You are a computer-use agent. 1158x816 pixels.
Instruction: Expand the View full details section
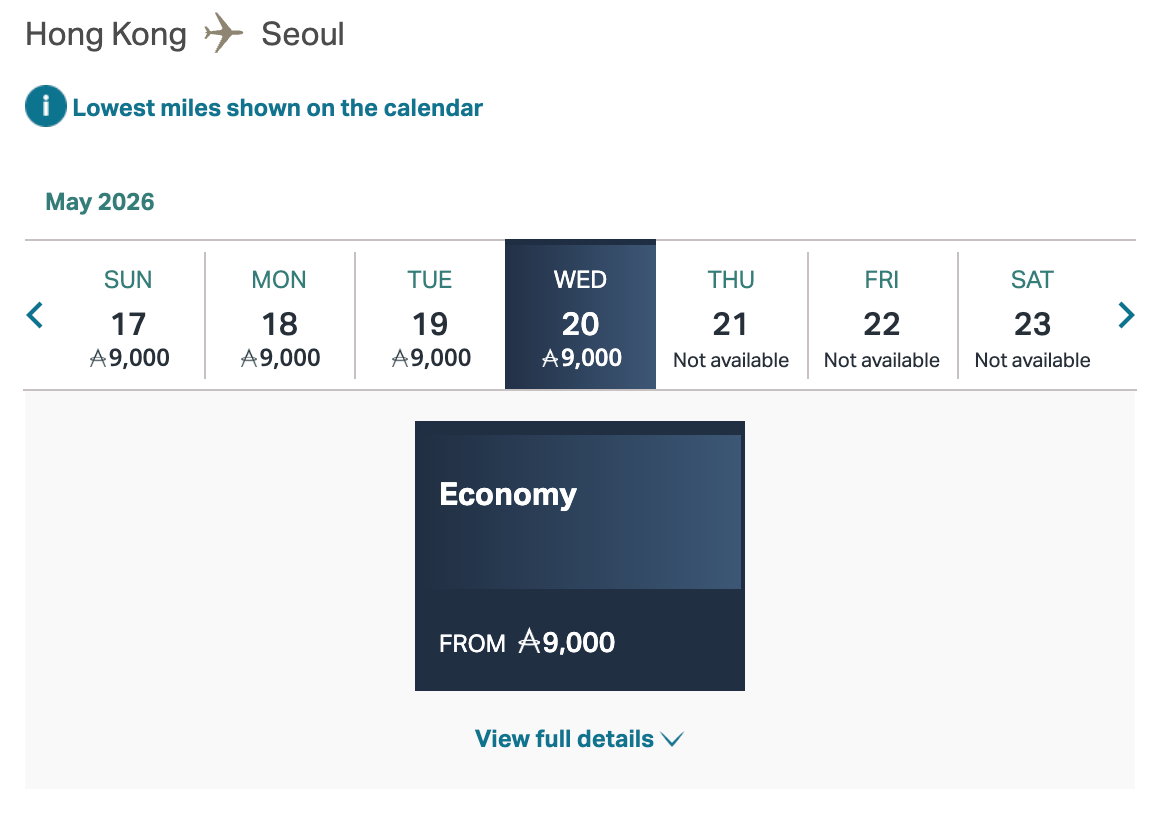pyautogui.click(x=578, y=739)
